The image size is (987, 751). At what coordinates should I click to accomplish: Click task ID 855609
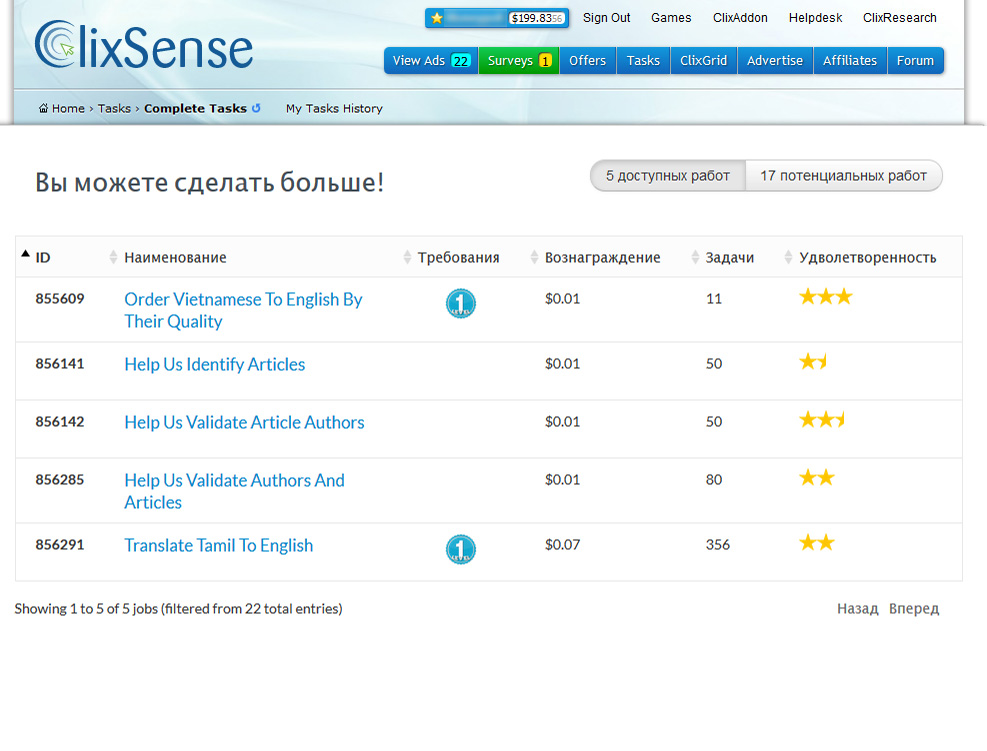[60, 298]
